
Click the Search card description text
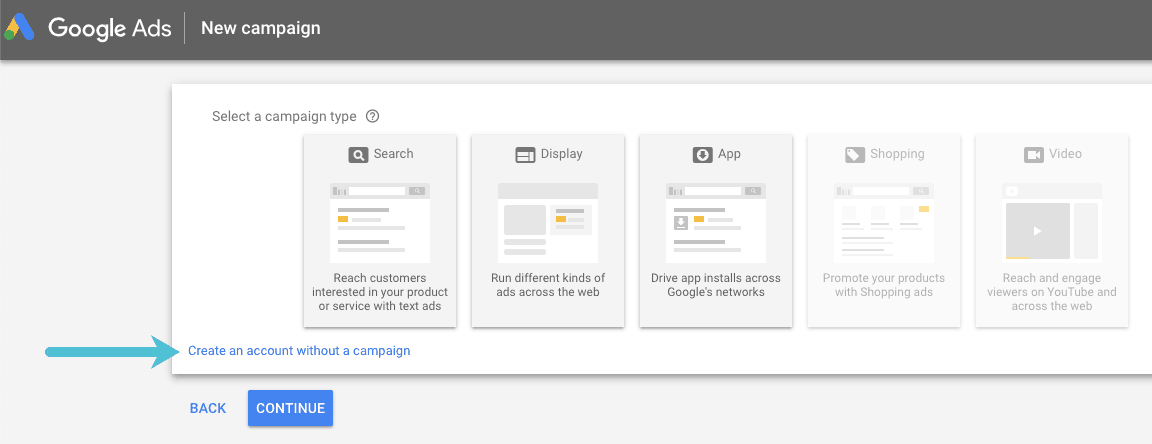[x=380, y=292]
